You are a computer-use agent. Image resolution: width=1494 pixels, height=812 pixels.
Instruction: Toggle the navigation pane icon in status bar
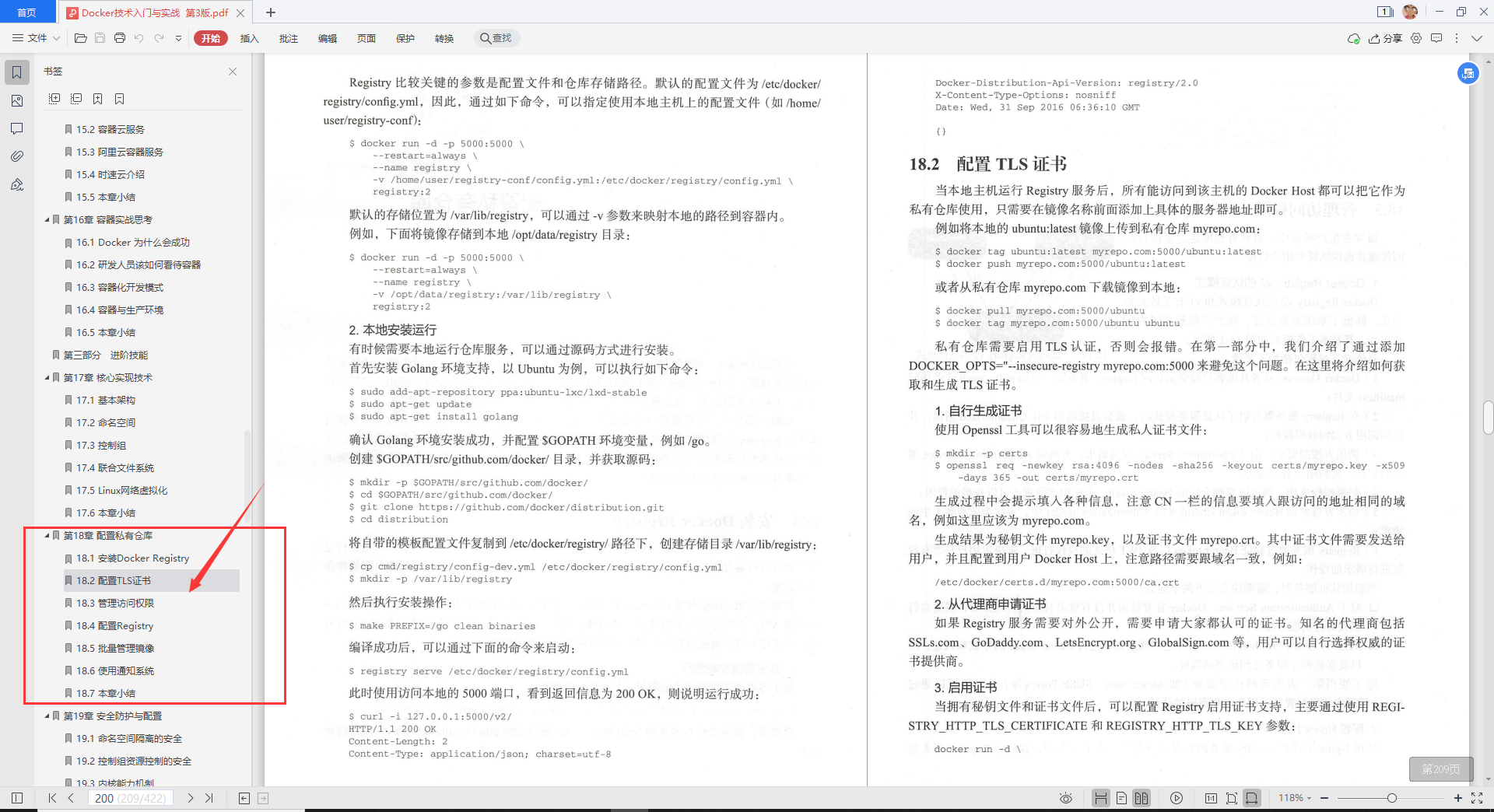point(17,798)
